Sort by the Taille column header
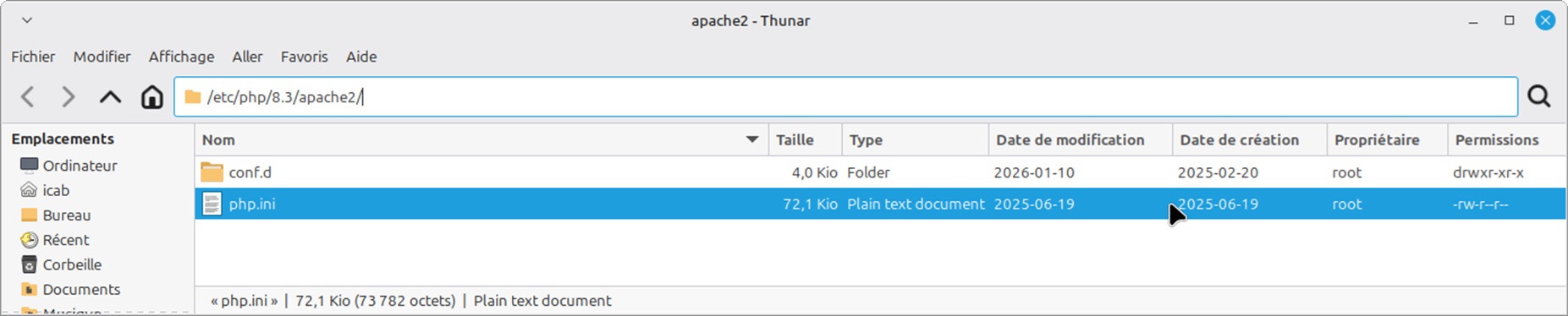The height and width of the screenshot is (316, 1568). point(805,139)
